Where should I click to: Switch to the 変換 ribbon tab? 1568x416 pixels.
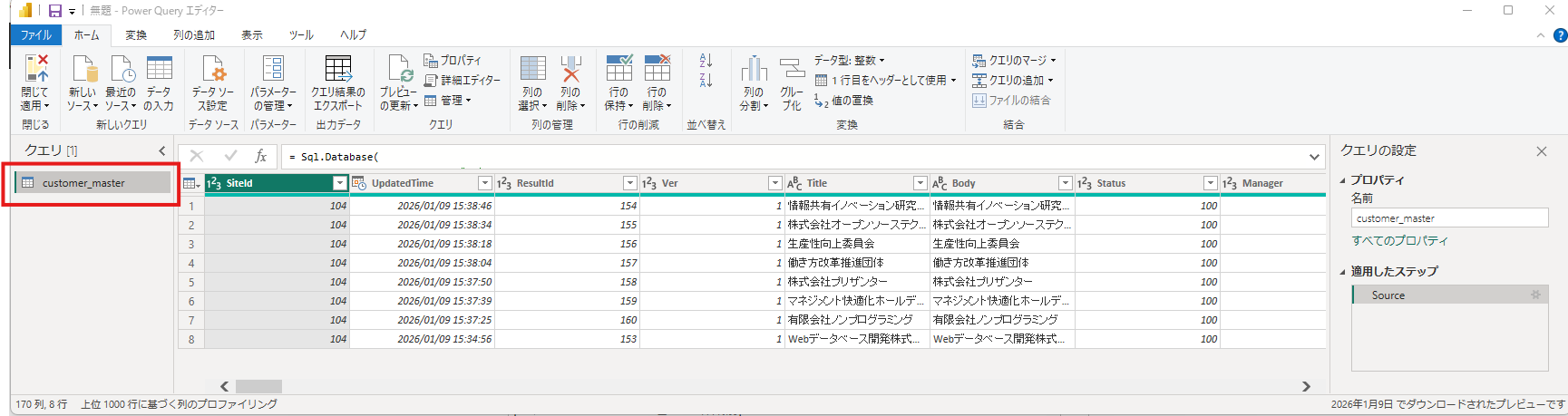pos(136,35)
